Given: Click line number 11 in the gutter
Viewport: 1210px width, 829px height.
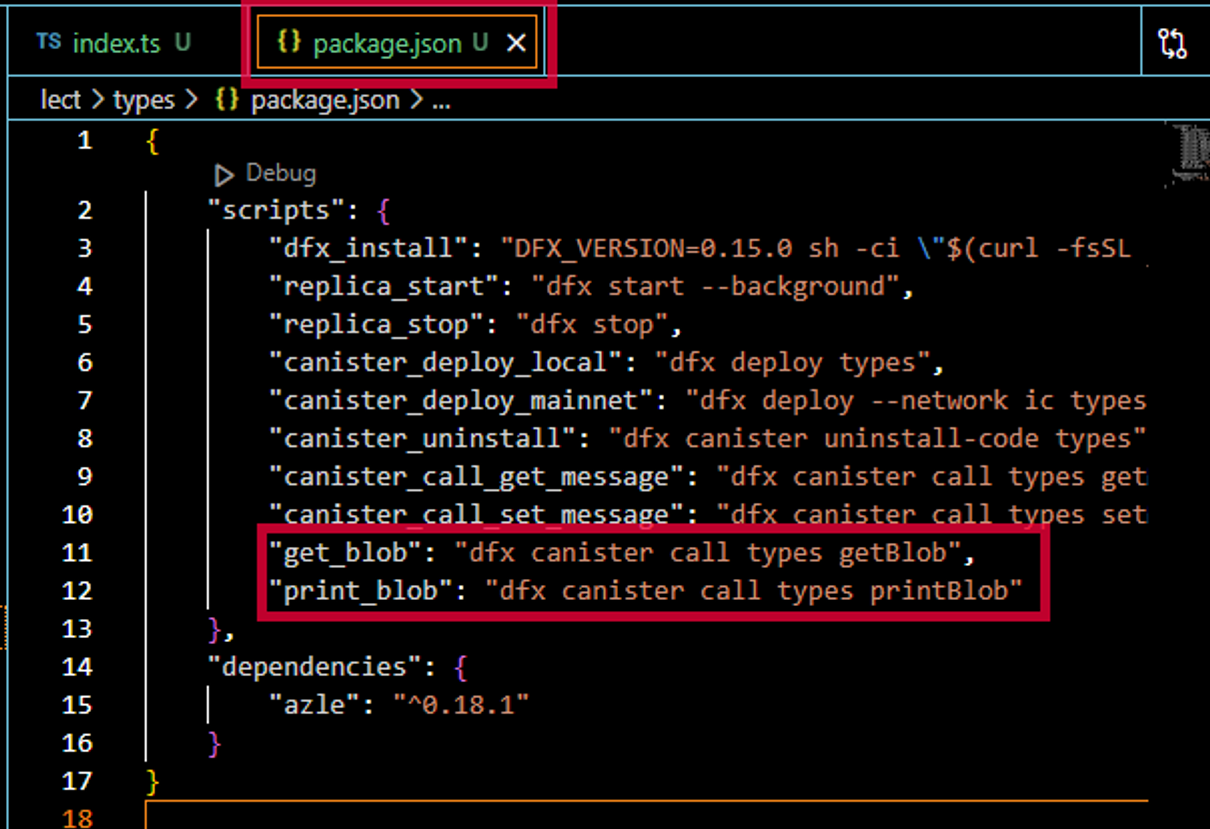Looking at the screenshot, I should (77, 552).
